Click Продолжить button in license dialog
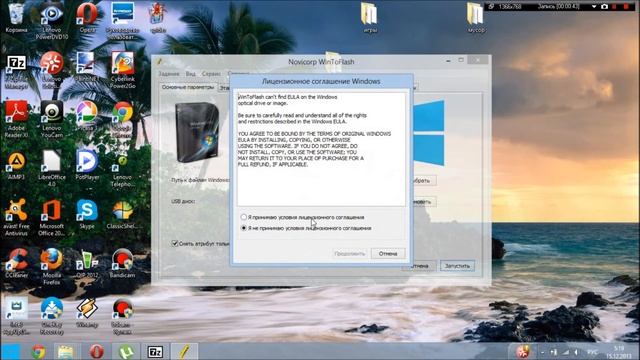Screen dimensions: 640x360 [x=349, y=253]
